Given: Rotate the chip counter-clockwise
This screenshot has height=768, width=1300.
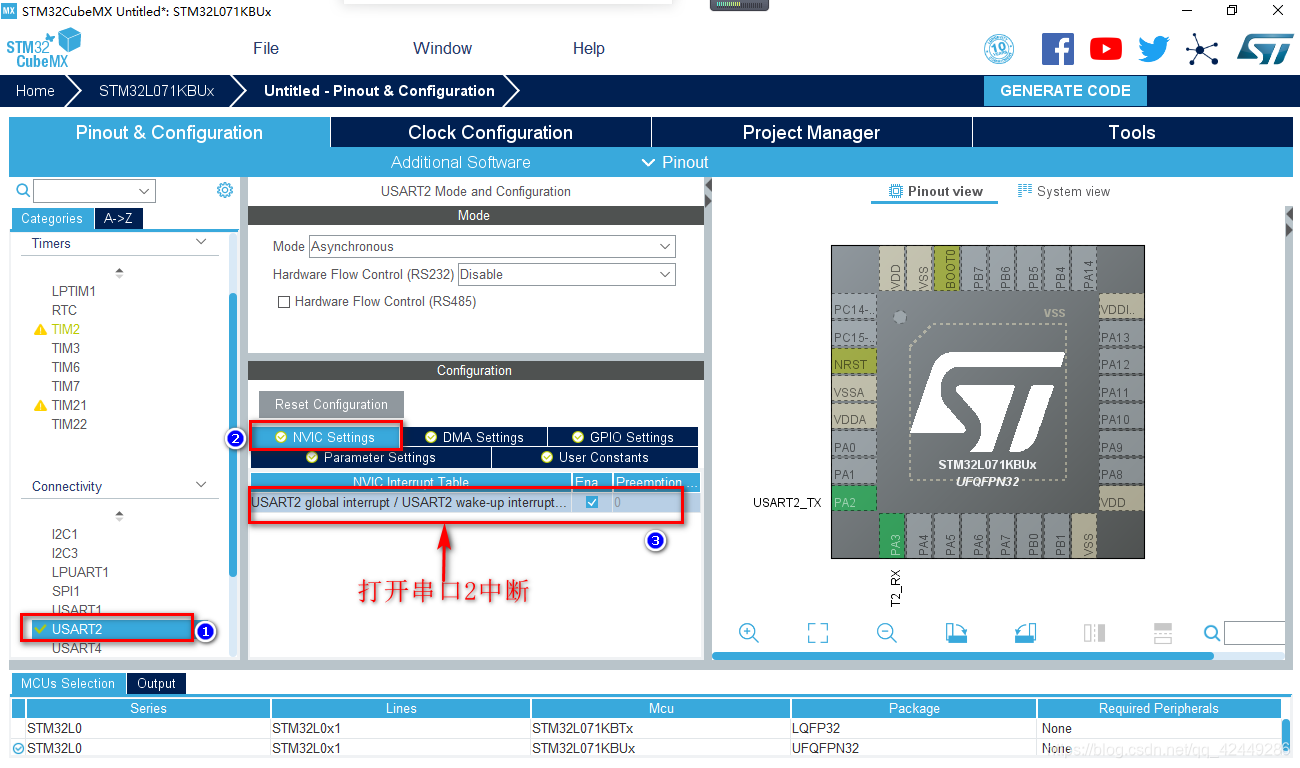Looking at the screenshot, I should pyautogui.click(x=1025, y=632).
